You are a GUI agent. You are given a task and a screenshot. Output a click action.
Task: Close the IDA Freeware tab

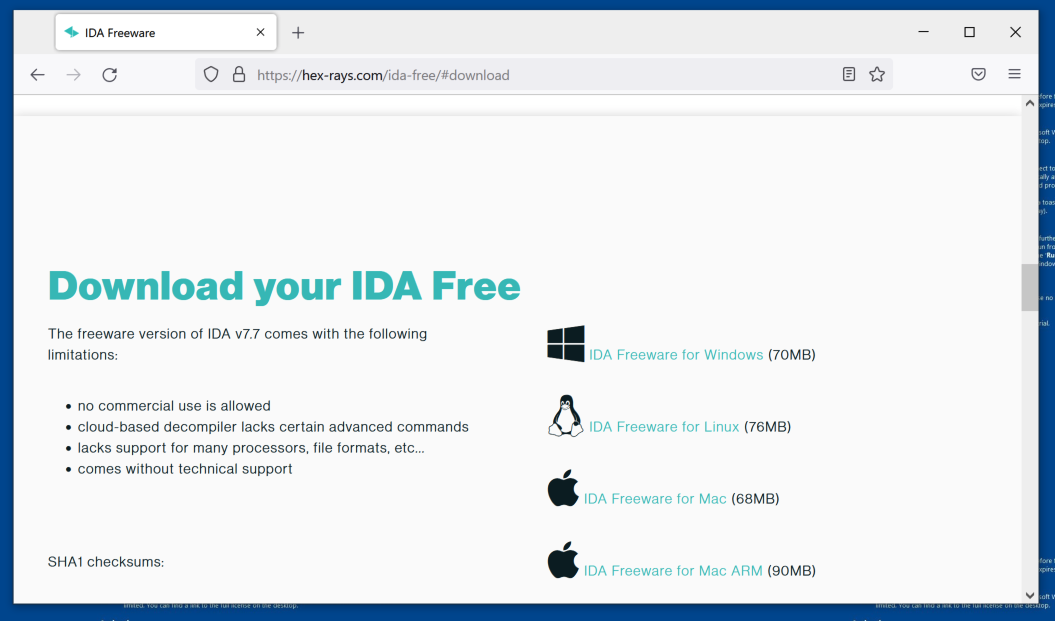point(260,33)
